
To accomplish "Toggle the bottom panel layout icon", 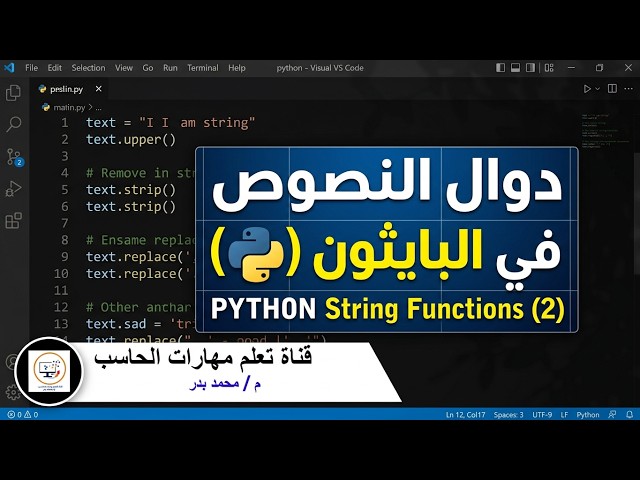I will pyautogui.click(x=516, y=68).
